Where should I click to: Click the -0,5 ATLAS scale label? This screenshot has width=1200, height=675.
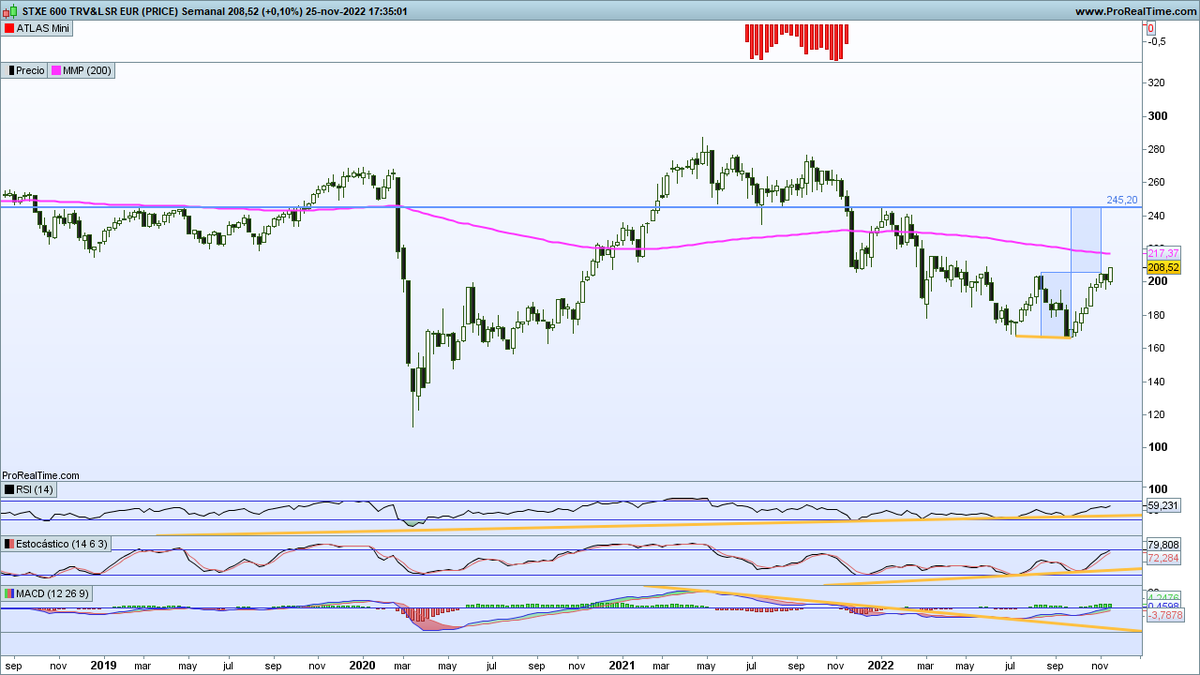point(1157,41)
